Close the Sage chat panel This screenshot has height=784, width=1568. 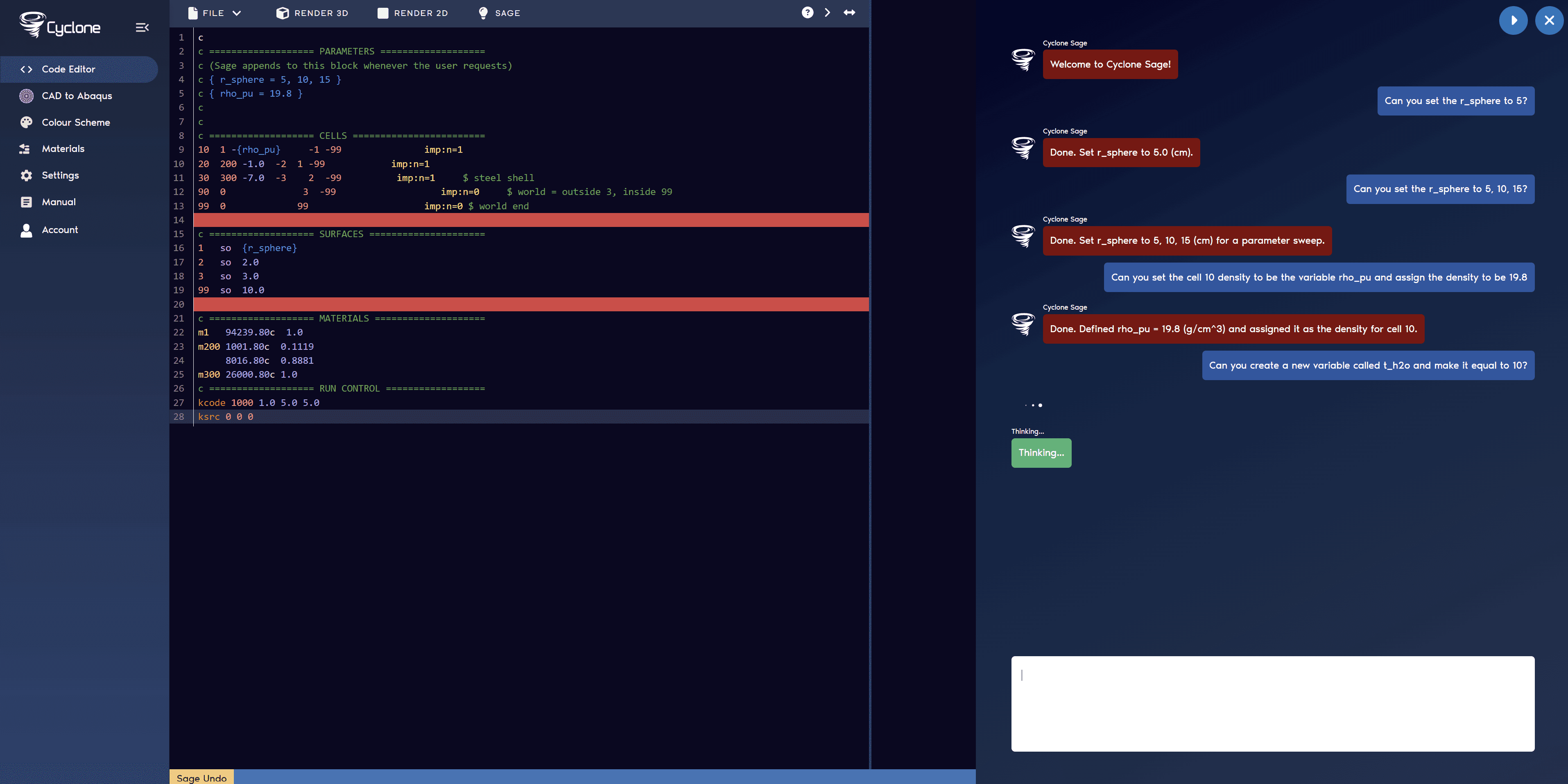click(x=1548, y=21)
